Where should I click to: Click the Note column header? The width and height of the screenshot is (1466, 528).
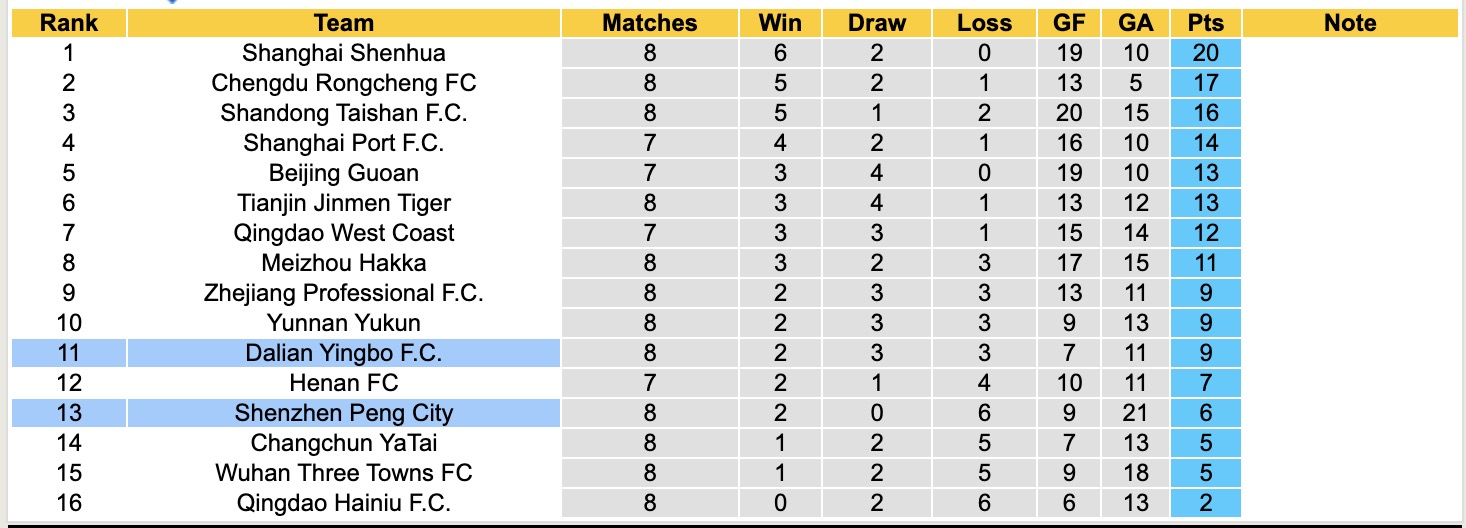[x=1350, y=23]
